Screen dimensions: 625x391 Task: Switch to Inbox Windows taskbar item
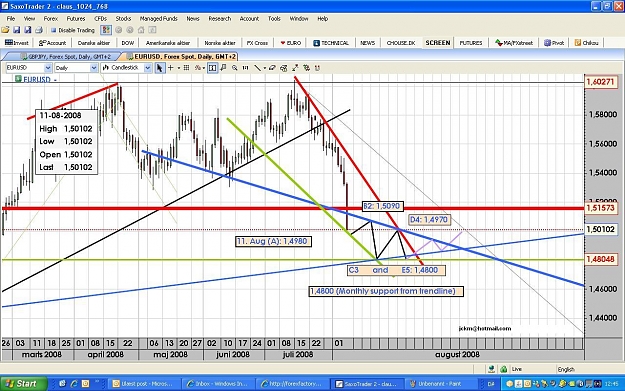218,383
